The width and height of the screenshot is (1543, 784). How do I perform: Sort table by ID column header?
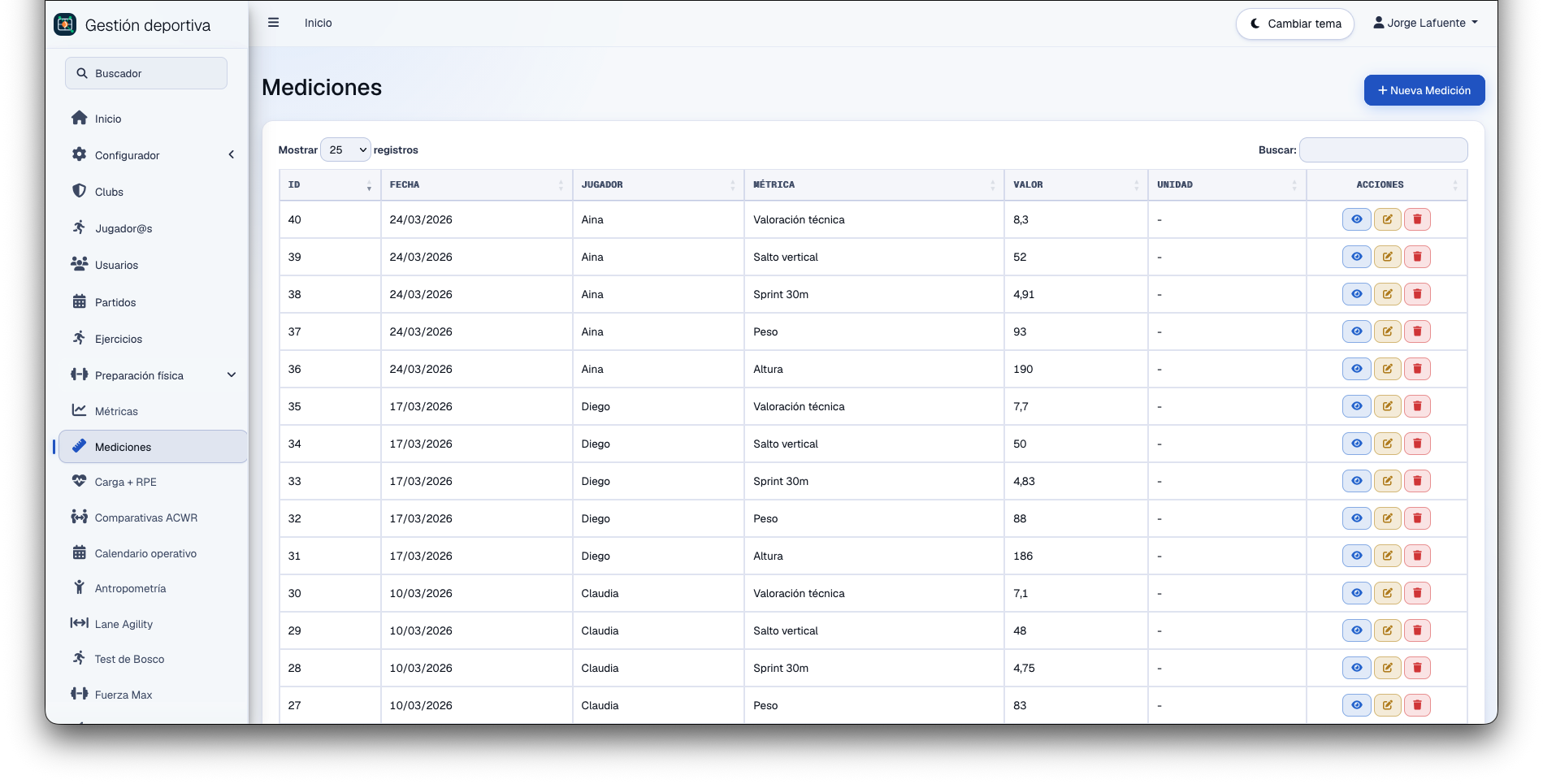tap(330, 185)
